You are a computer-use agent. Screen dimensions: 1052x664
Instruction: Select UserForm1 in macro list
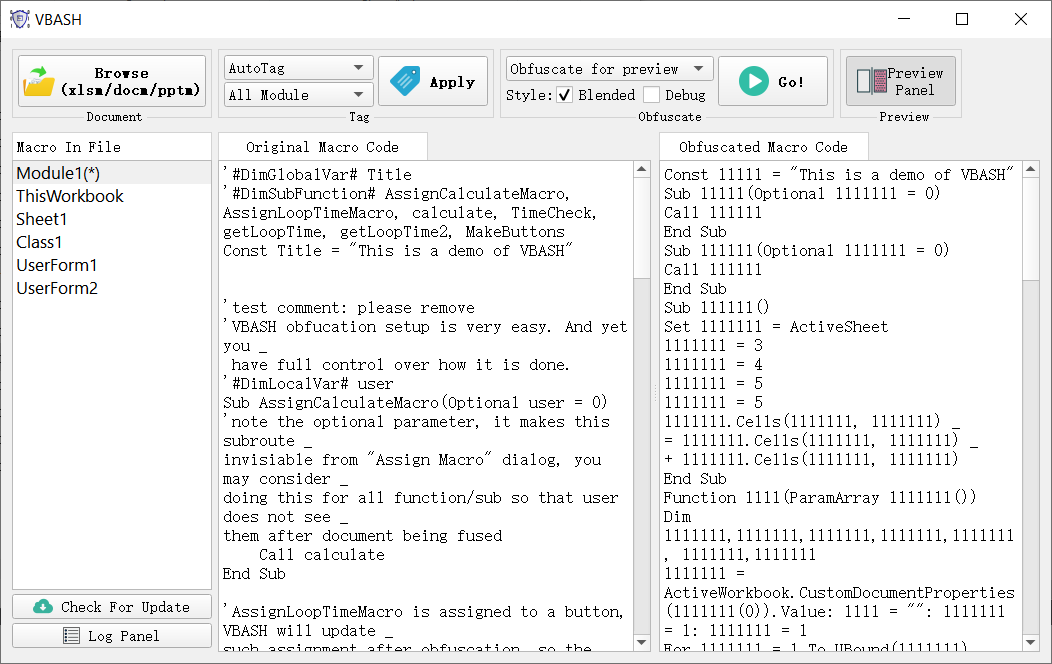tap(111, 265)
